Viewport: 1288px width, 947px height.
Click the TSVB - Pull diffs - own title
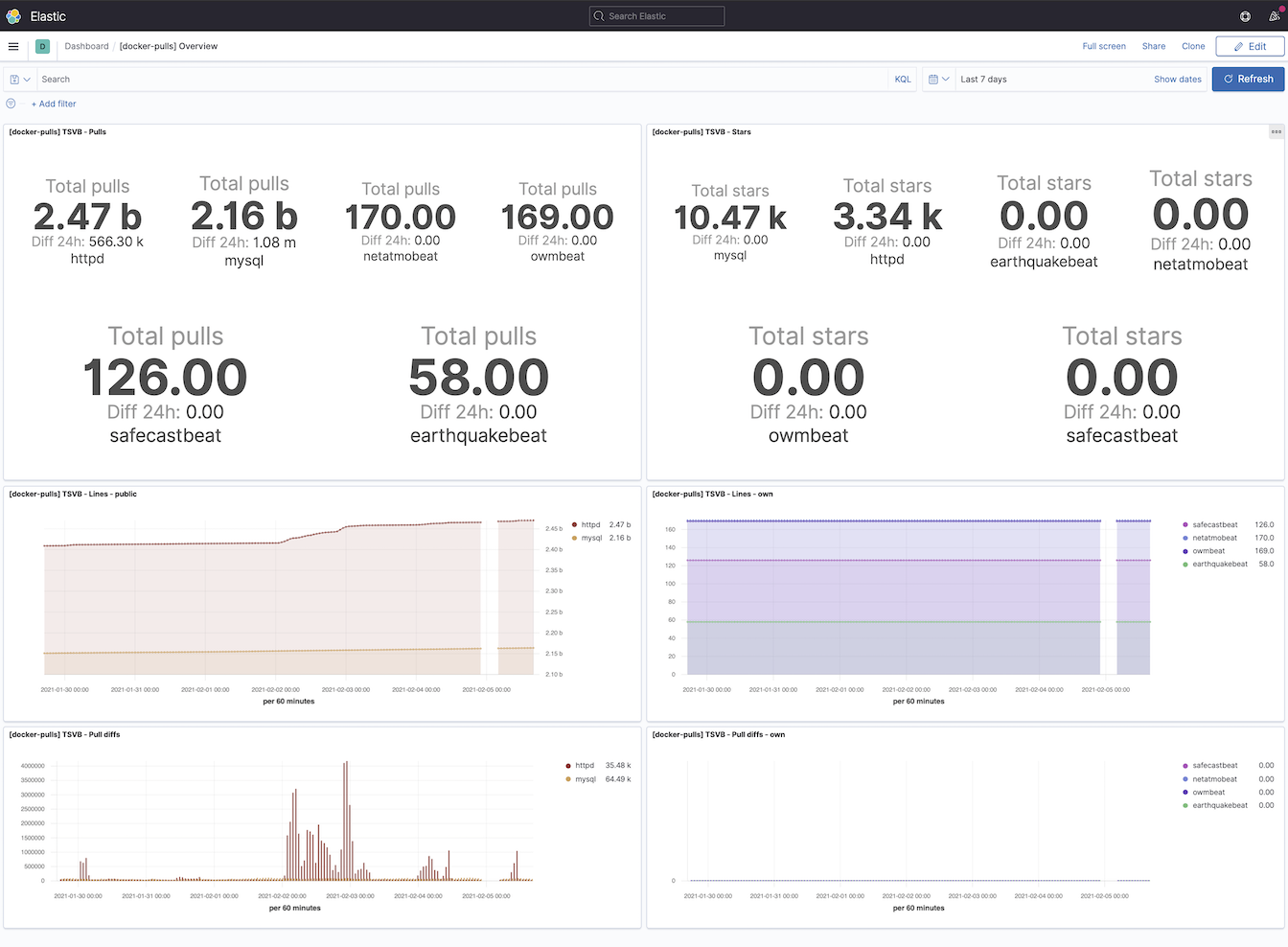(718, 734)
